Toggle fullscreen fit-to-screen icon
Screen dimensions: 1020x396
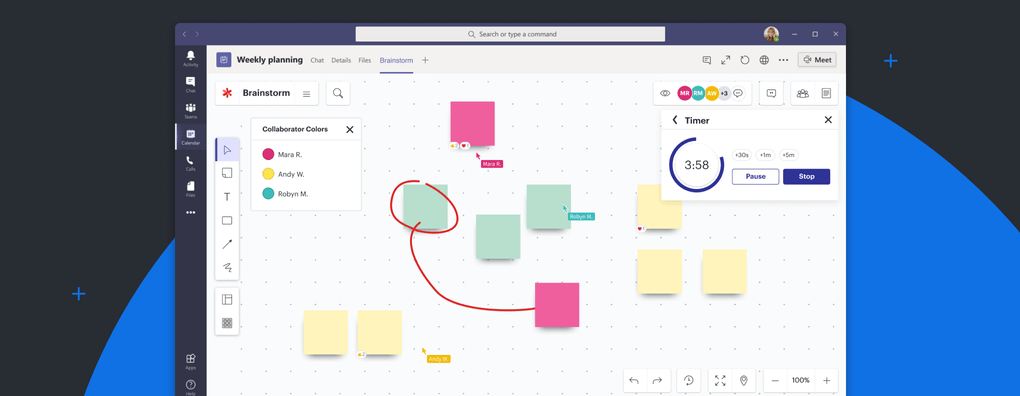(720, 380)
